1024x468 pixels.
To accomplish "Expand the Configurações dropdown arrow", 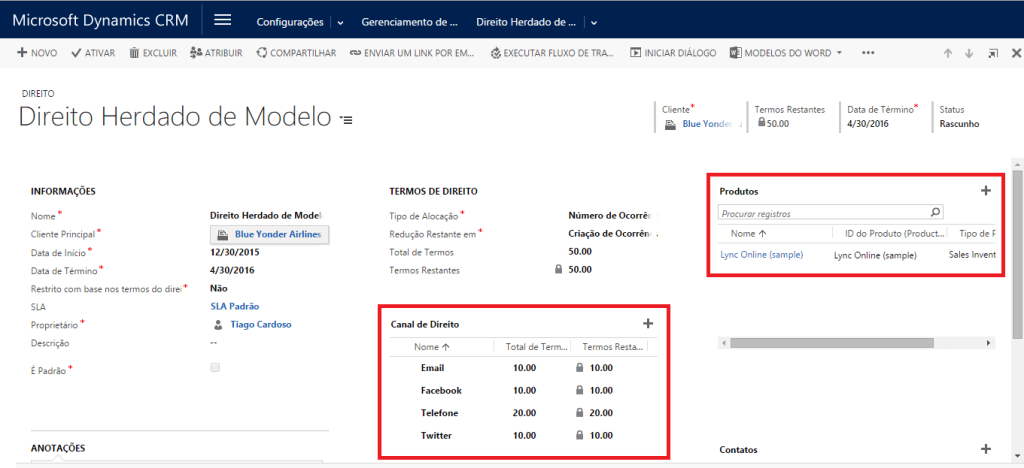I will [x=340, y=22].
